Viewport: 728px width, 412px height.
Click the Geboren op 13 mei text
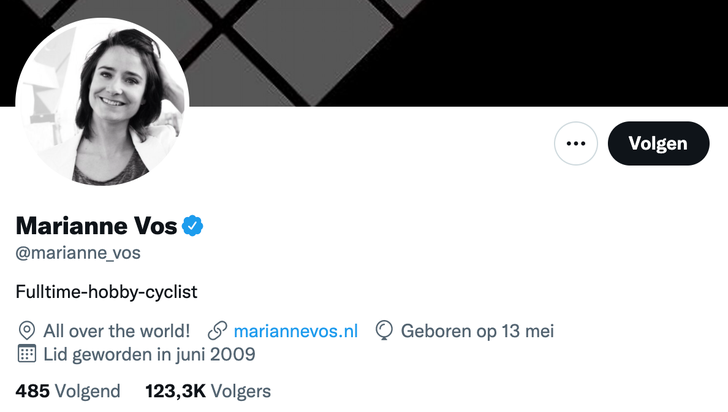tap(477, 330)
